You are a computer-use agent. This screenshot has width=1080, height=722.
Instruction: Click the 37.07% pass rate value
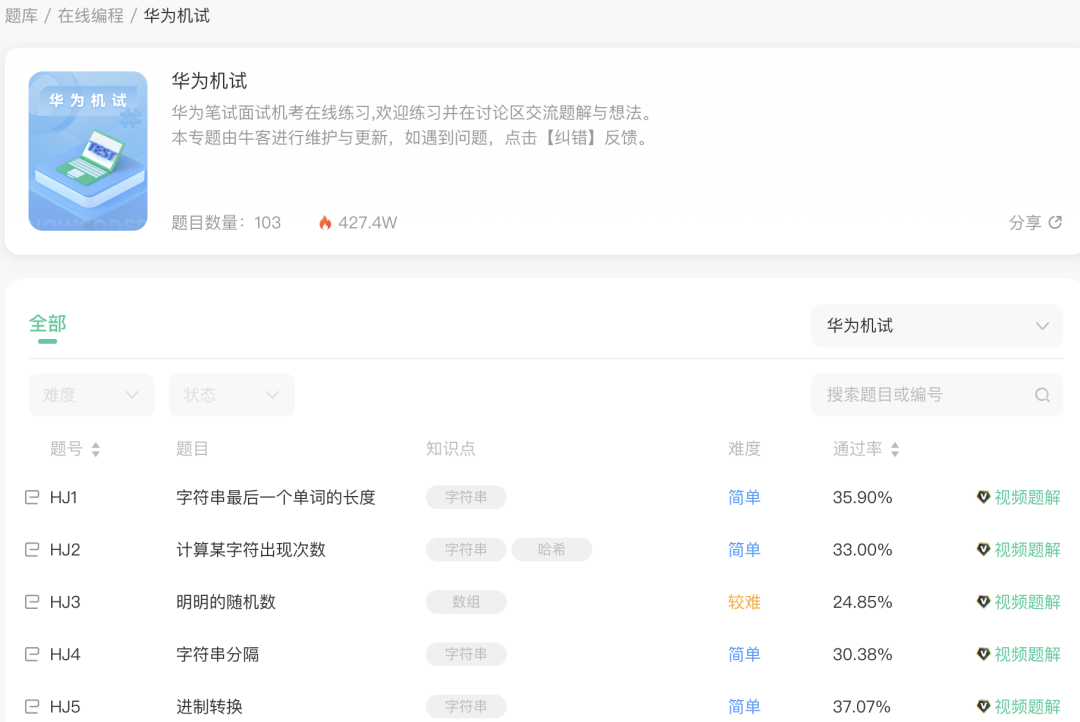click(862, 707)
